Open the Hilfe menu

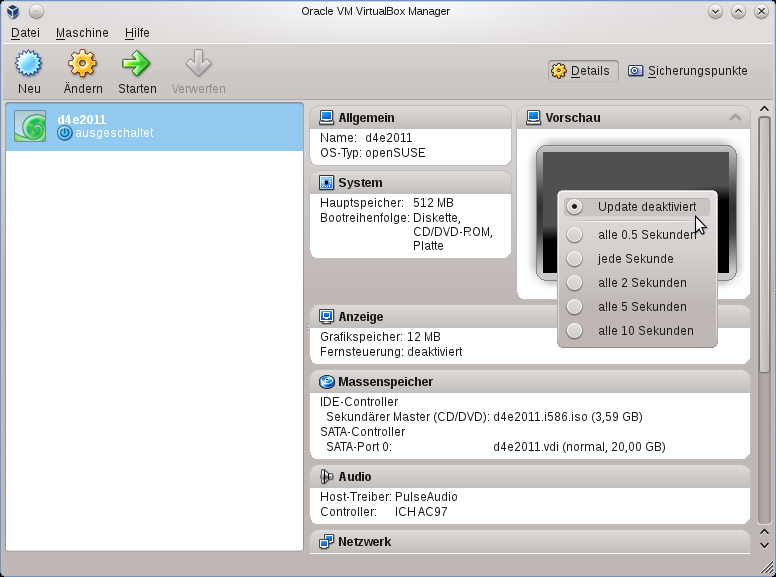pos(137,33)
